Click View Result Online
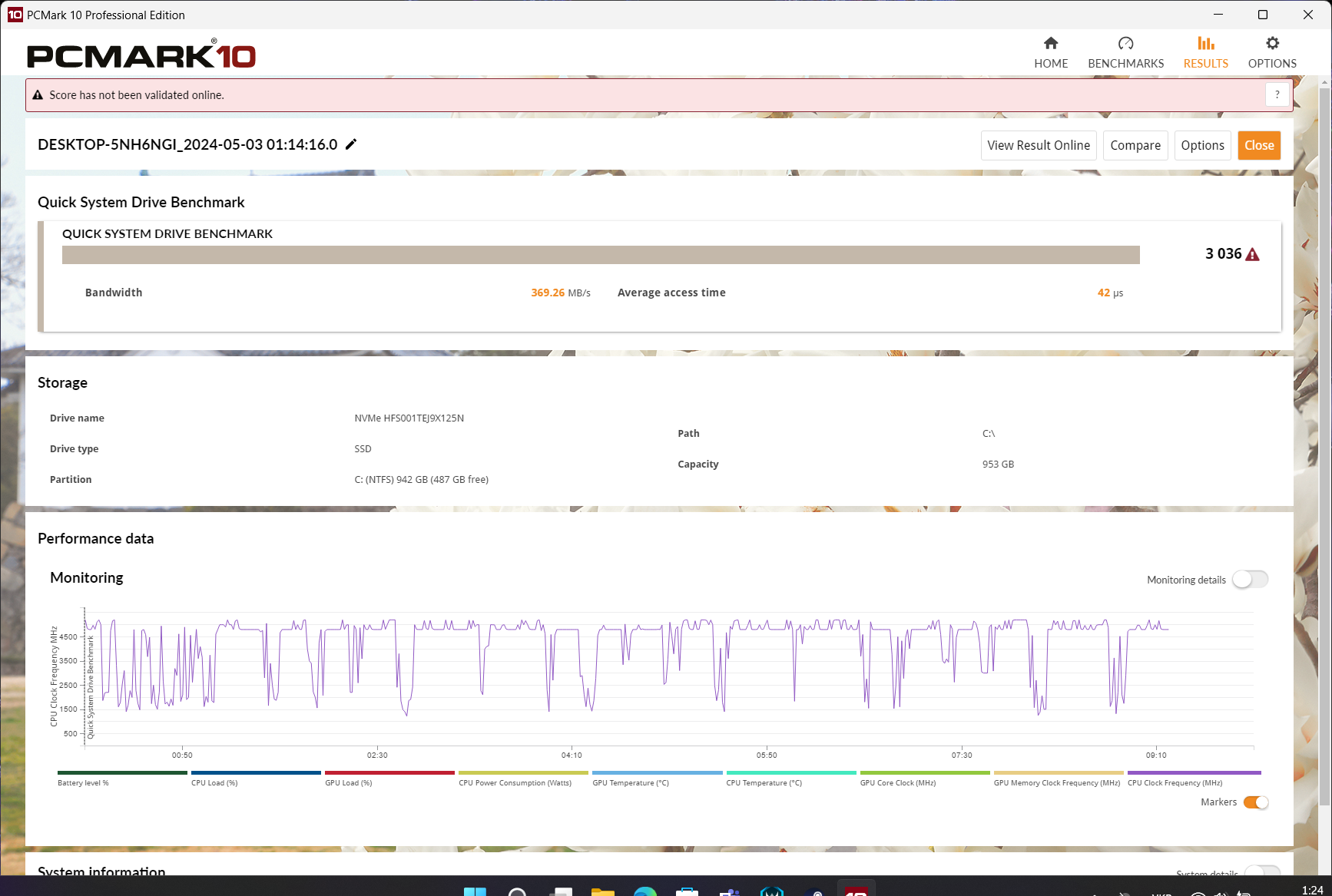The image size is (1332, 896). [x=1039, y=145]
